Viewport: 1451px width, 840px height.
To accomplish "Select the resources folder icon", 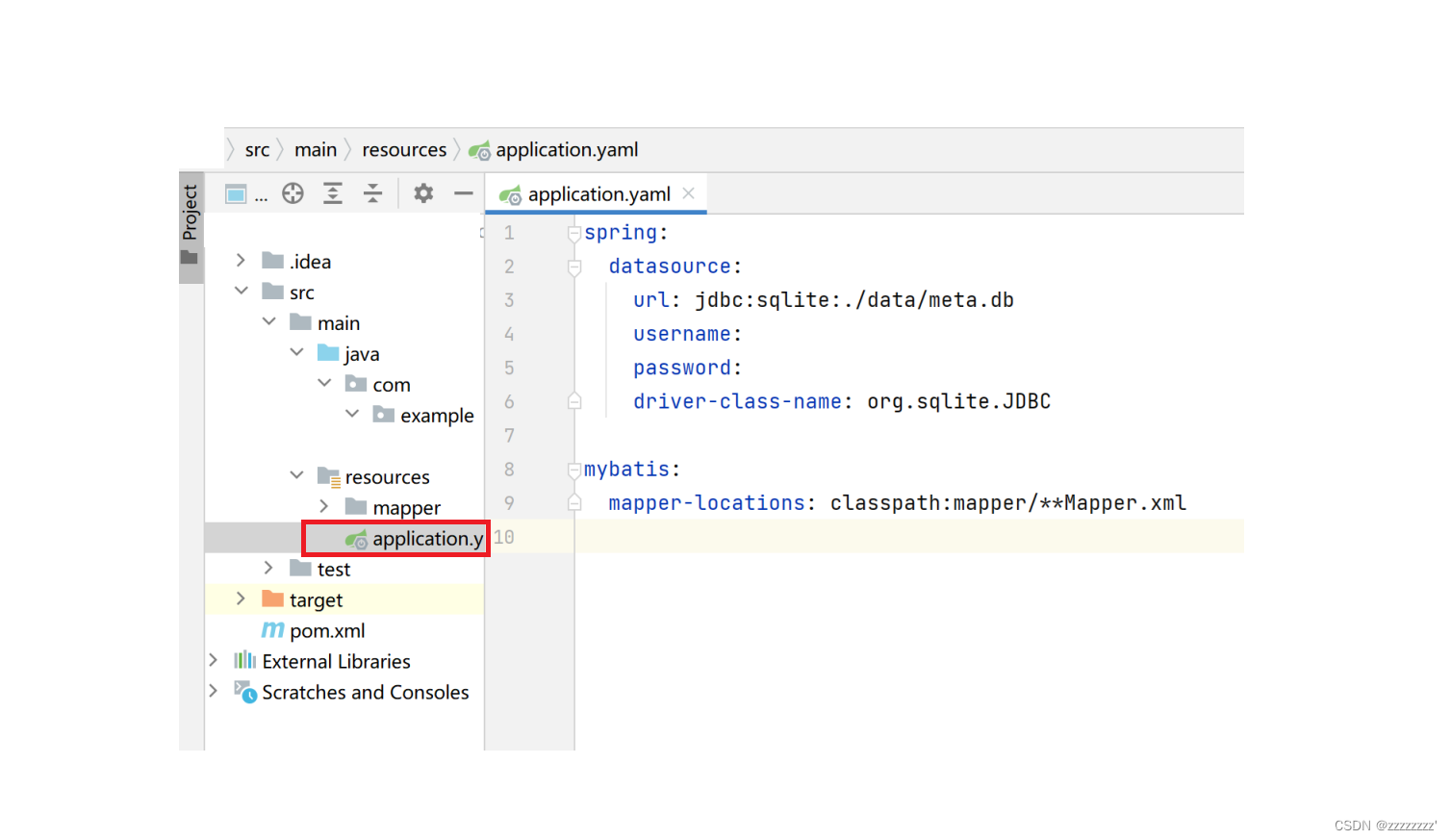I will point(328,476).
